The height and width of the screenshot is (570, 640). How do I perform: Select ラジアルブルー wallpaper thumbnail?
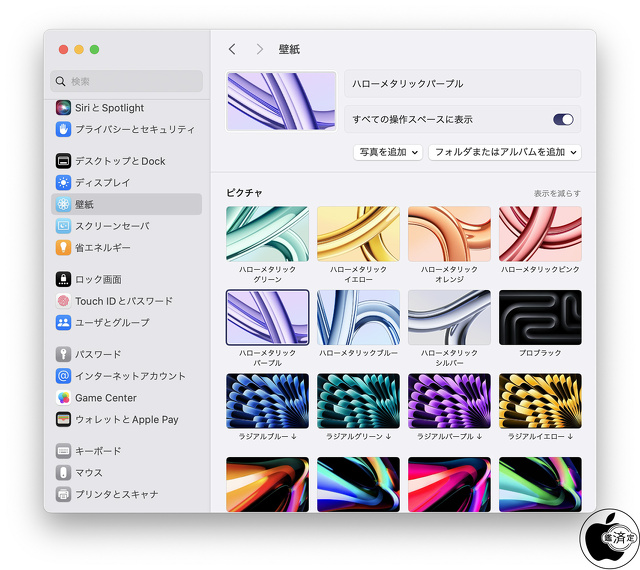coord(267,401)
